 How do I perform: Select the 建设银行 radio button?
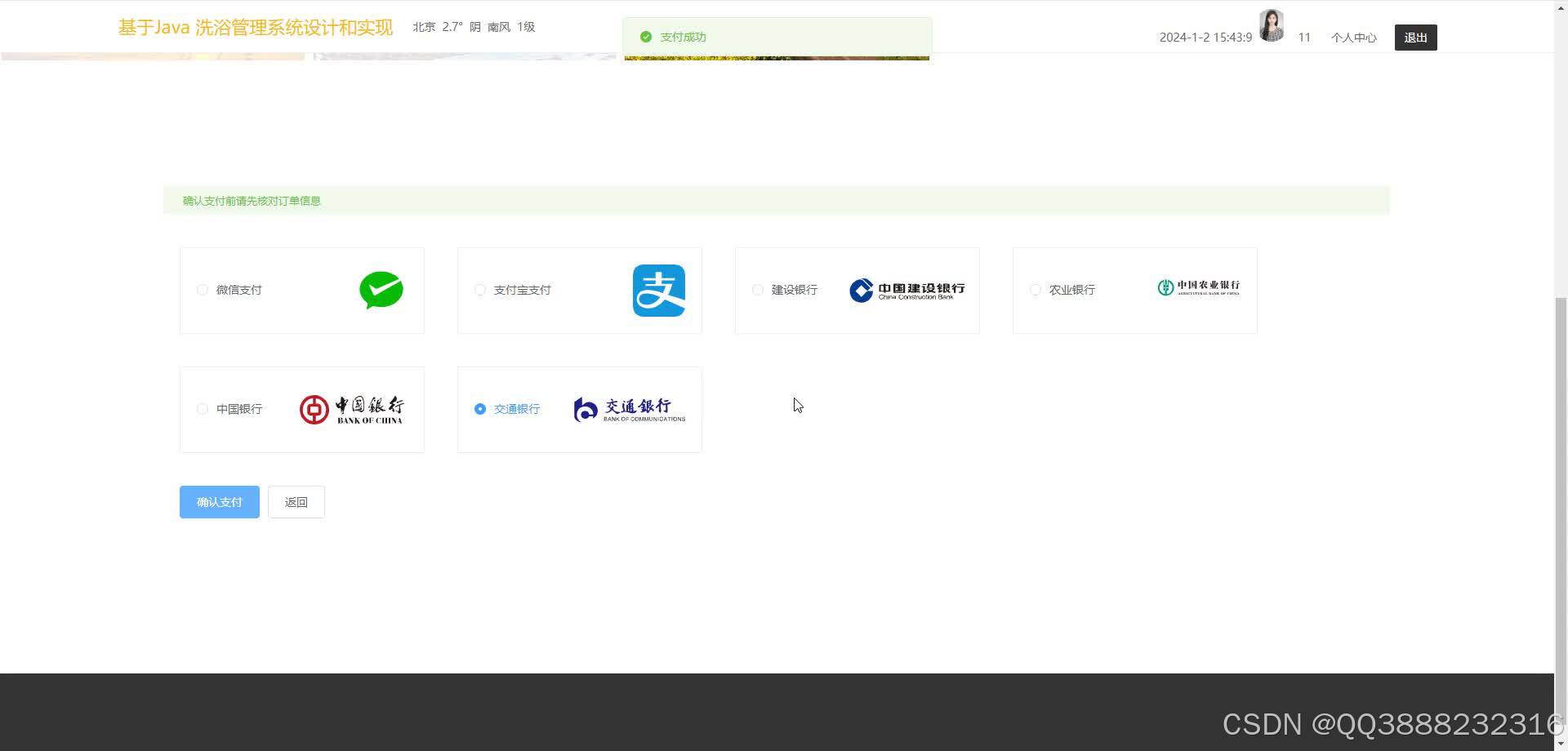[x=758, y=290]
